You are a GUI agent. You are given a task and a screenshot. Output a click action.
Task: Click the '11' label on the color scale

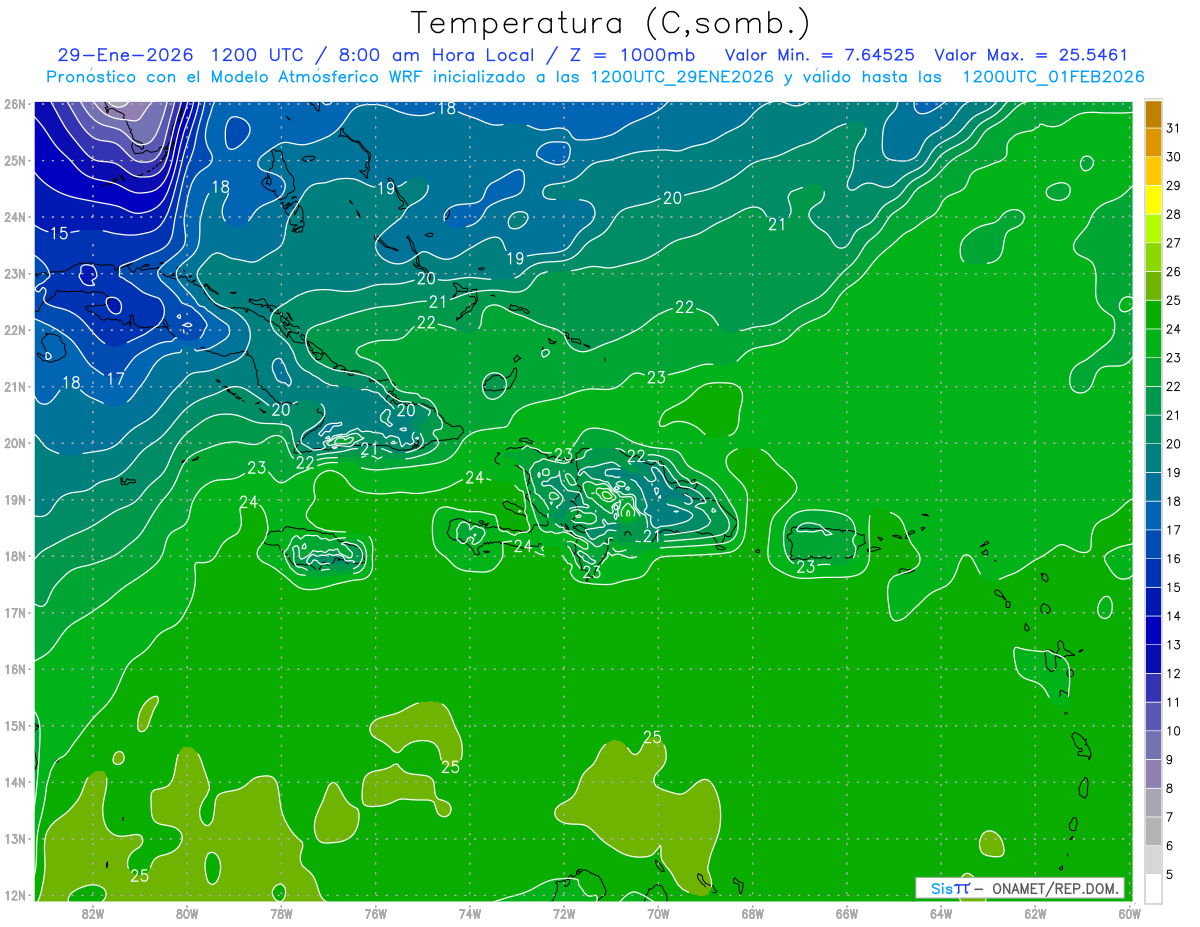point(1173,702)
